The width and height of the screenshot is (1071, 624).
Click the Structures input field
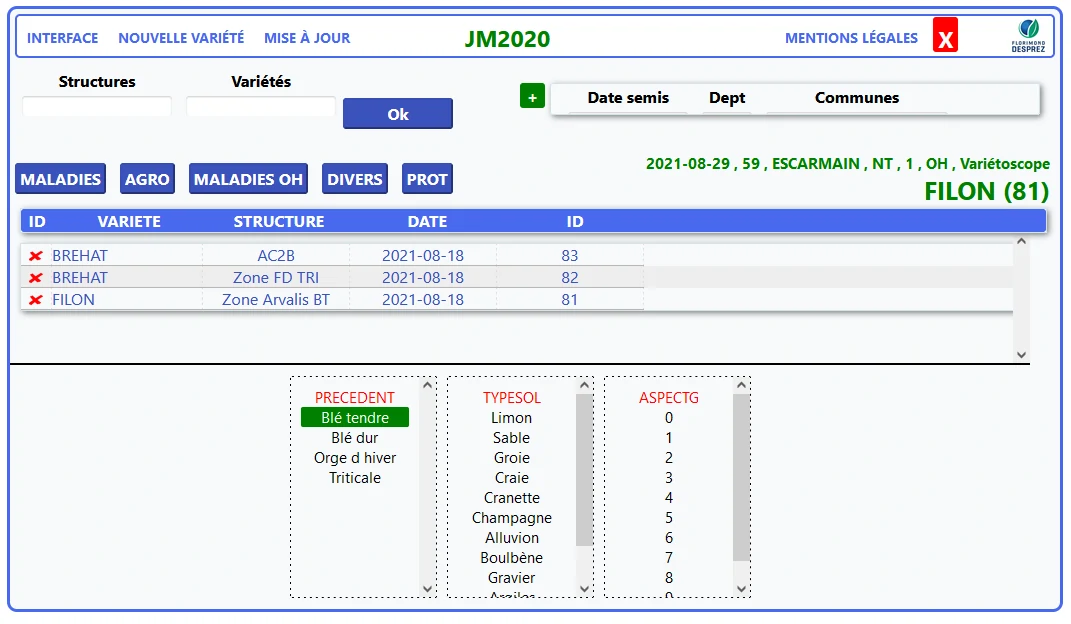click(97, 106)
